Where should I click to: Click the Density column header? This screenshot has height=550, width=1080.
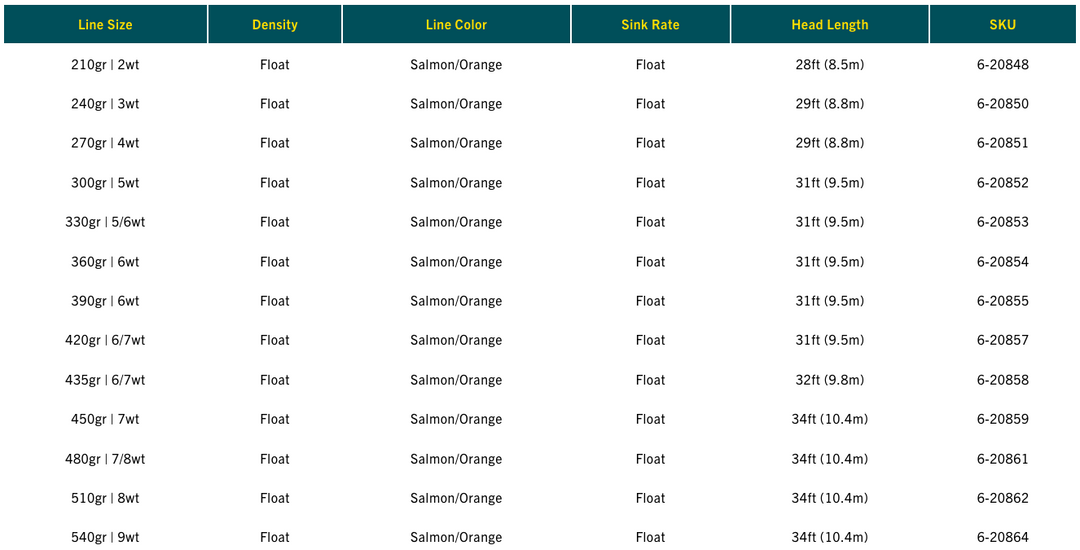point(275,25)
